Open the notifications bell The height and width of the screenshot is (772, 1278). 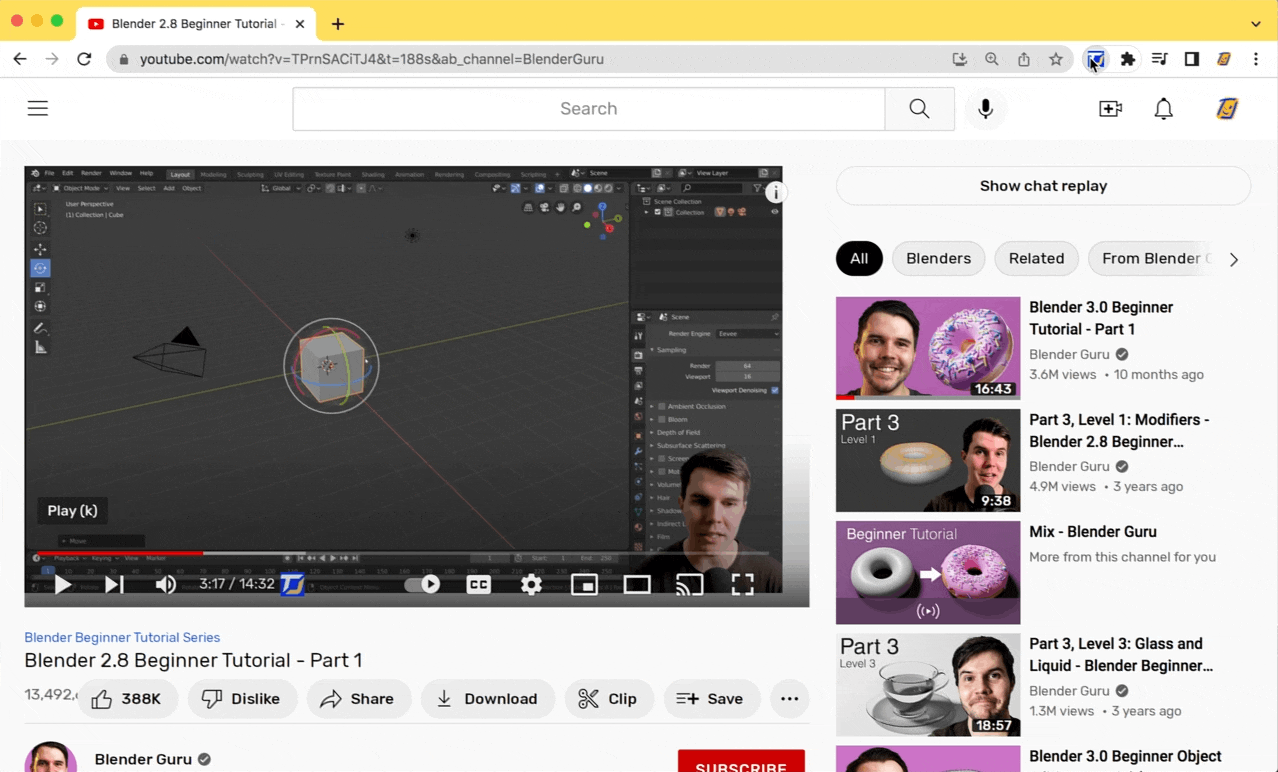click(x=1163, y=108)
